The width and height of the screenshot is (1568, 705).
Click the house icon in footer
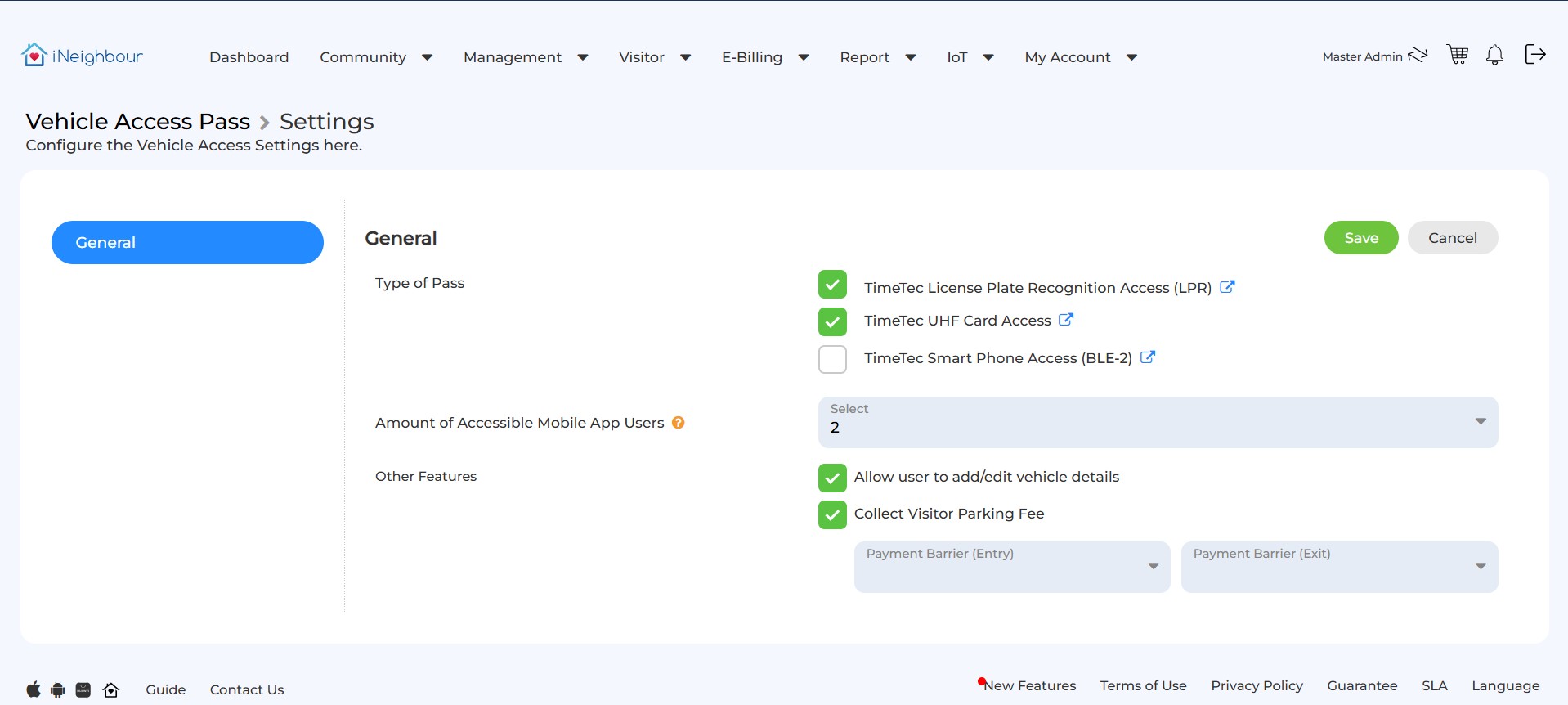(111, 689)
